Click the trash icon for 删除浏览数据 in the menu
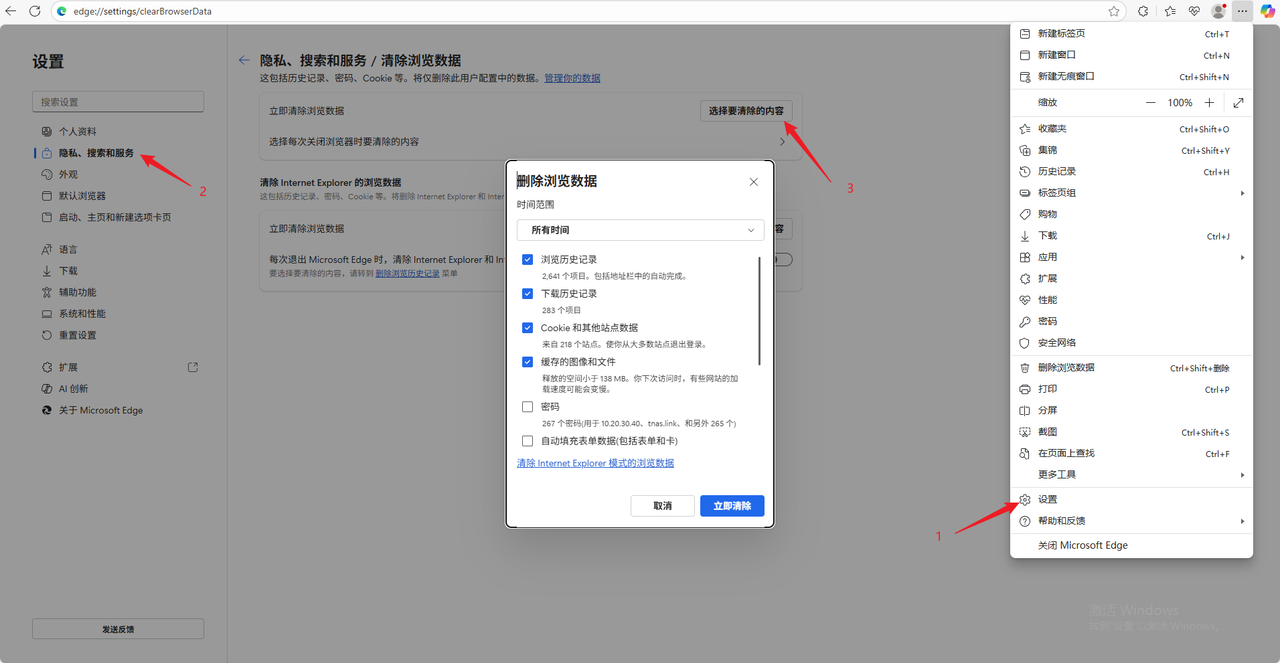1280x663 pixels. (1024, 368)
